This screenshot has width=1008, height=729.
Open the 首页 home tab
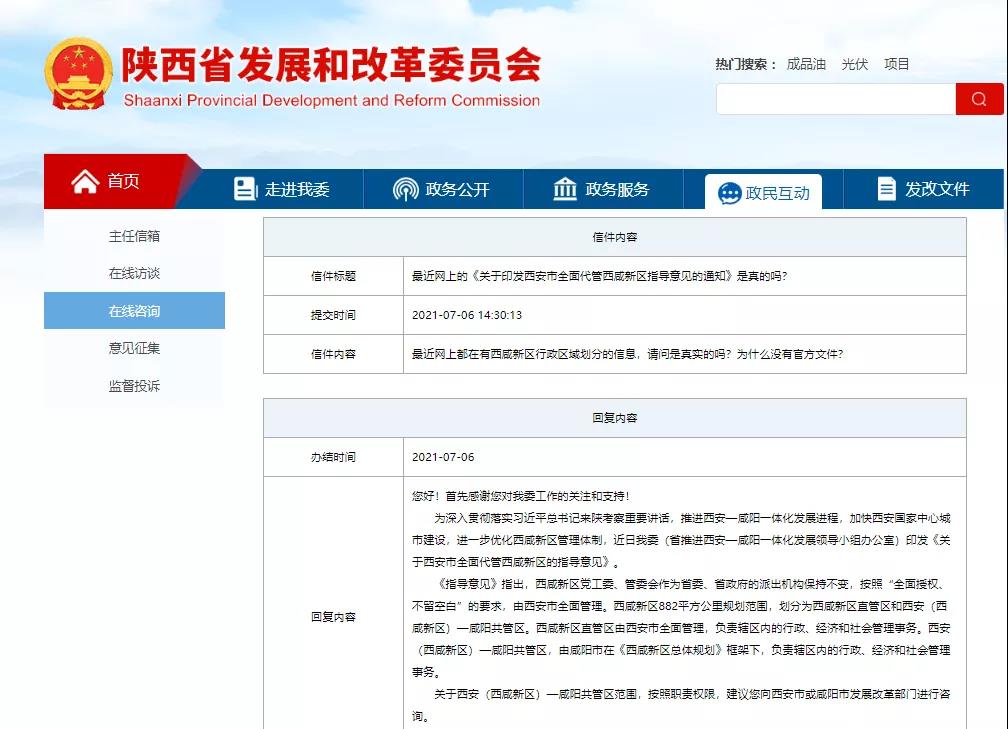[116, 181]
